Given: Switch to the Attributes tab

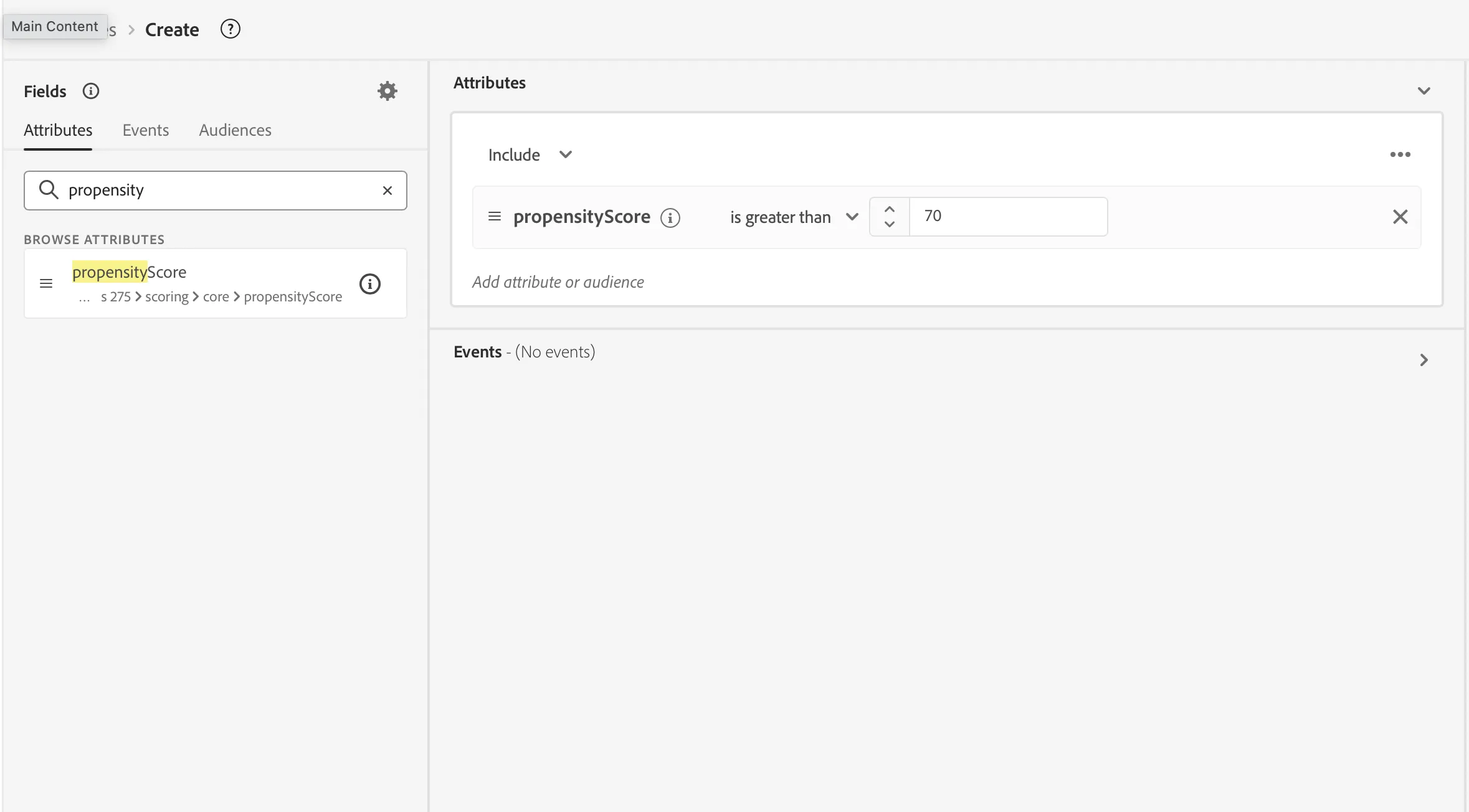Looking at the screenshot, I should tap(58, 130).
